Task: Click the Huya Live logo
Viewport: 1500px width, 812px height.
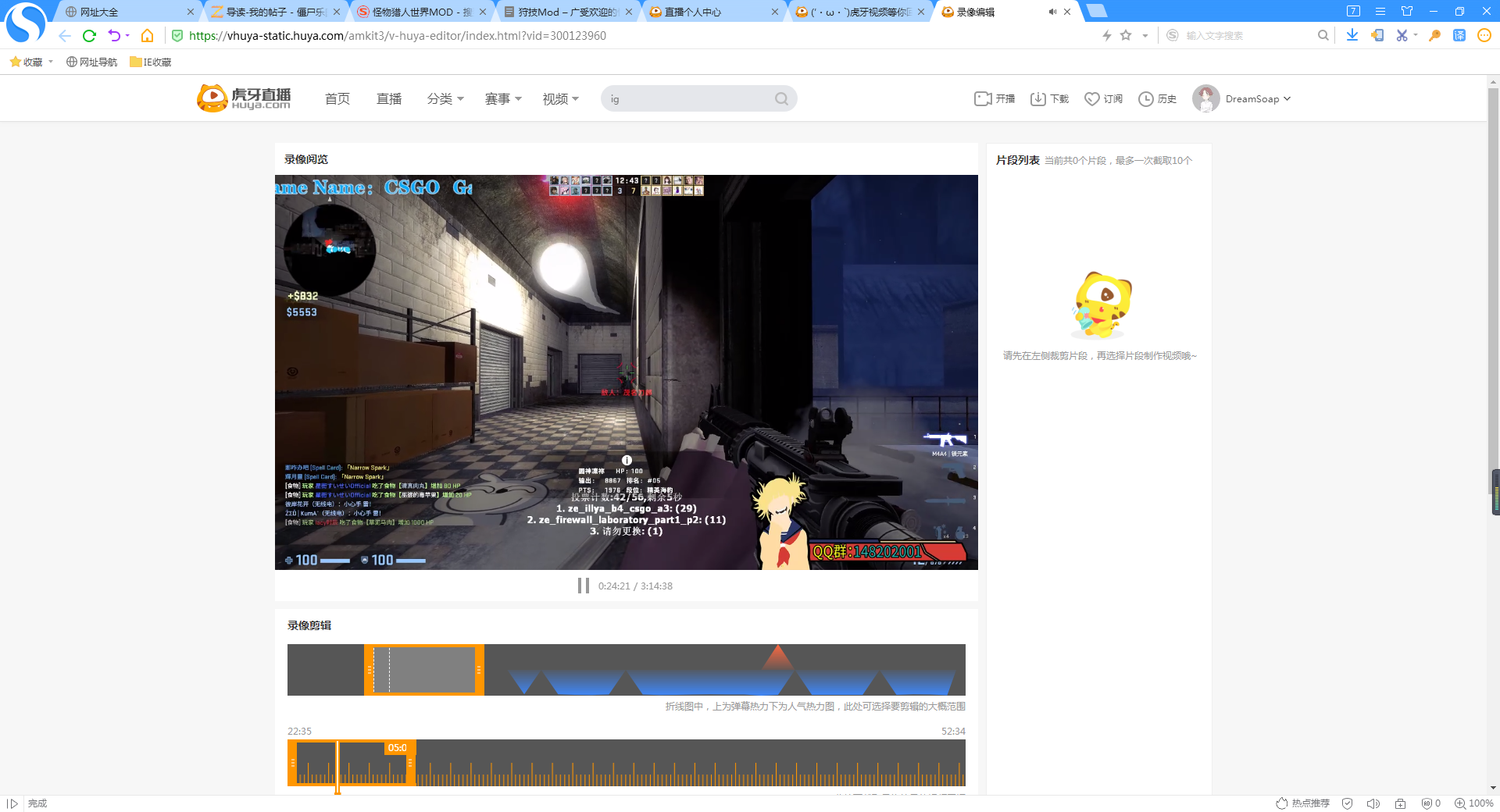Action: pyautogui.click(x=244, y=98)
